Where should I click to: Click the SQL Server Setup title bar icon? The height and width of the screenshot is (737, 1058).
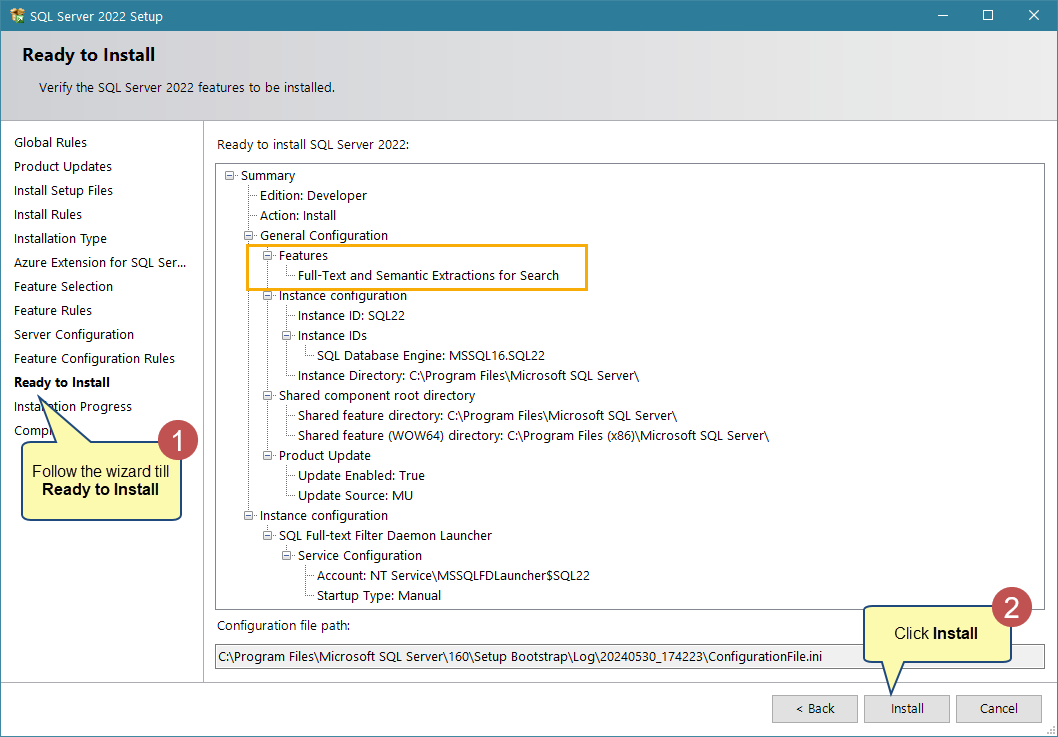click(x=17, y=16)
